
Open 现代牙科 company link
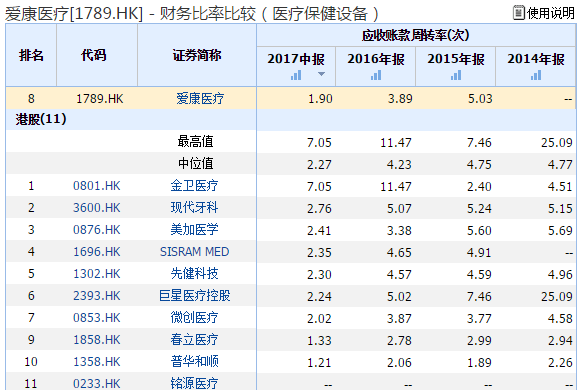[x=194, y=208]
